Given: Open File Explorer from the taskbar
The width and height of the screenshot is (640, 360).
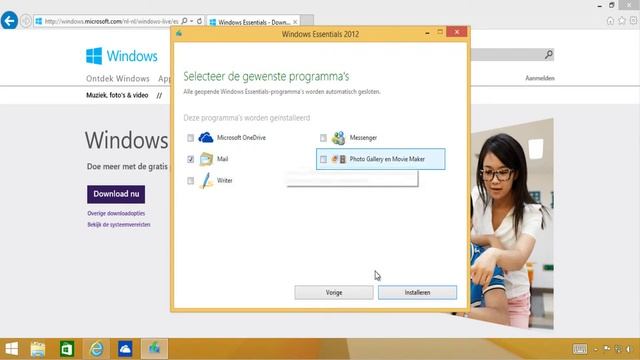Looking at the screenshot, I should [x=38, y=349].
